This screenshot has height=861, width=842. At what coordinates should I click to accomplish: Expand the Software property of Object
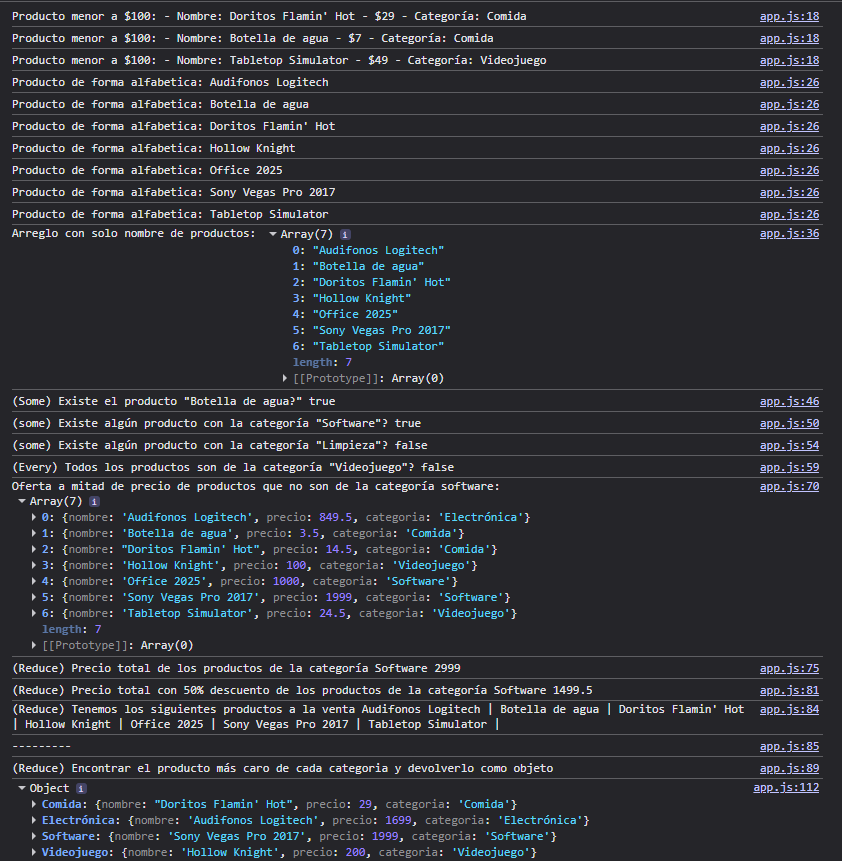(x=34, y=836)
